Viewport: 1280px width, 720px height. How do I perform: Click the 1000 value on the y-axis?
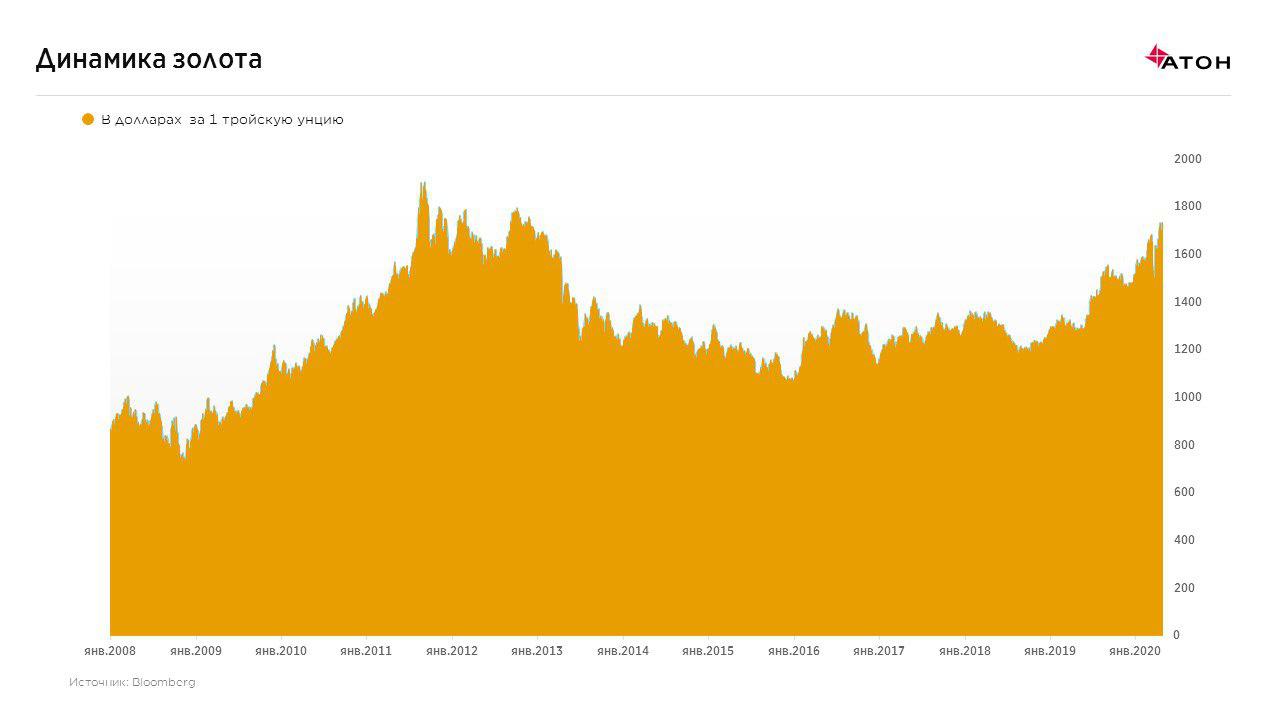point(1187,397)
